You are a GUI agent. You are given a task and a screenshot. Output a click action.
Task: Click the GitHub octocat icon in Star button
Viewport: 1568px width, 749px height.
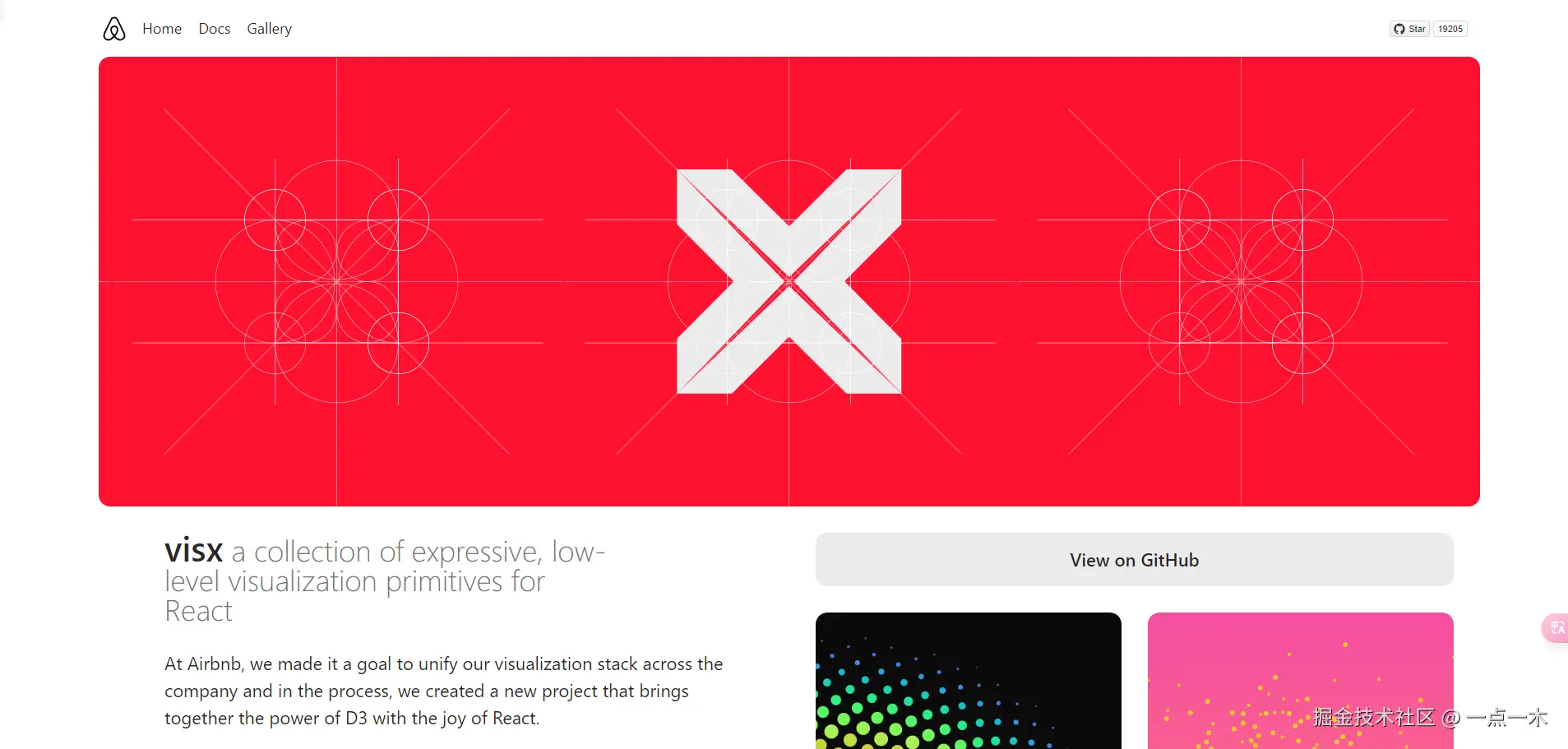[1399, 29]
